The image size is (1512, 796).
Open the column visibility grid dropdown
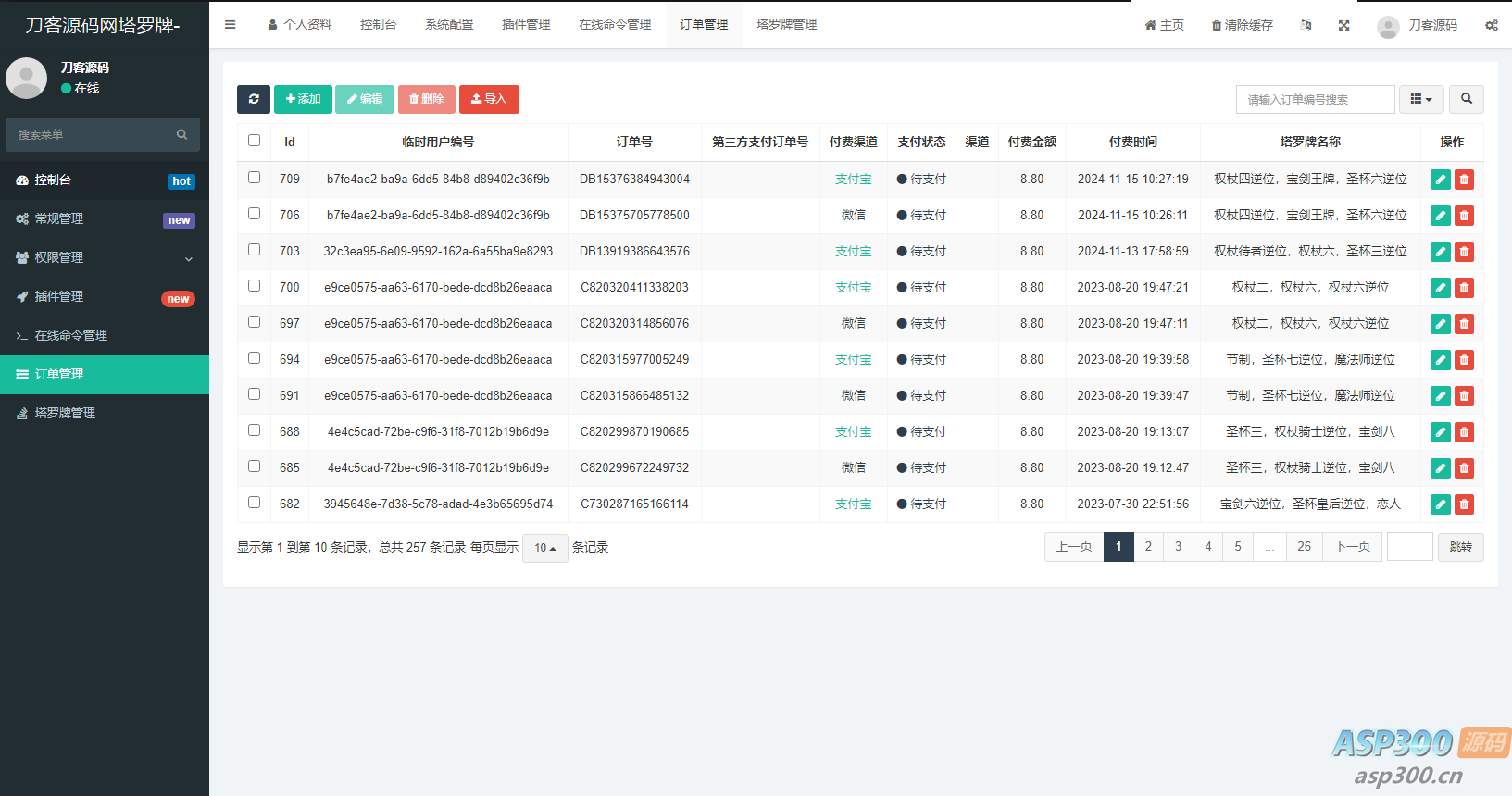tap(1420, 99)
